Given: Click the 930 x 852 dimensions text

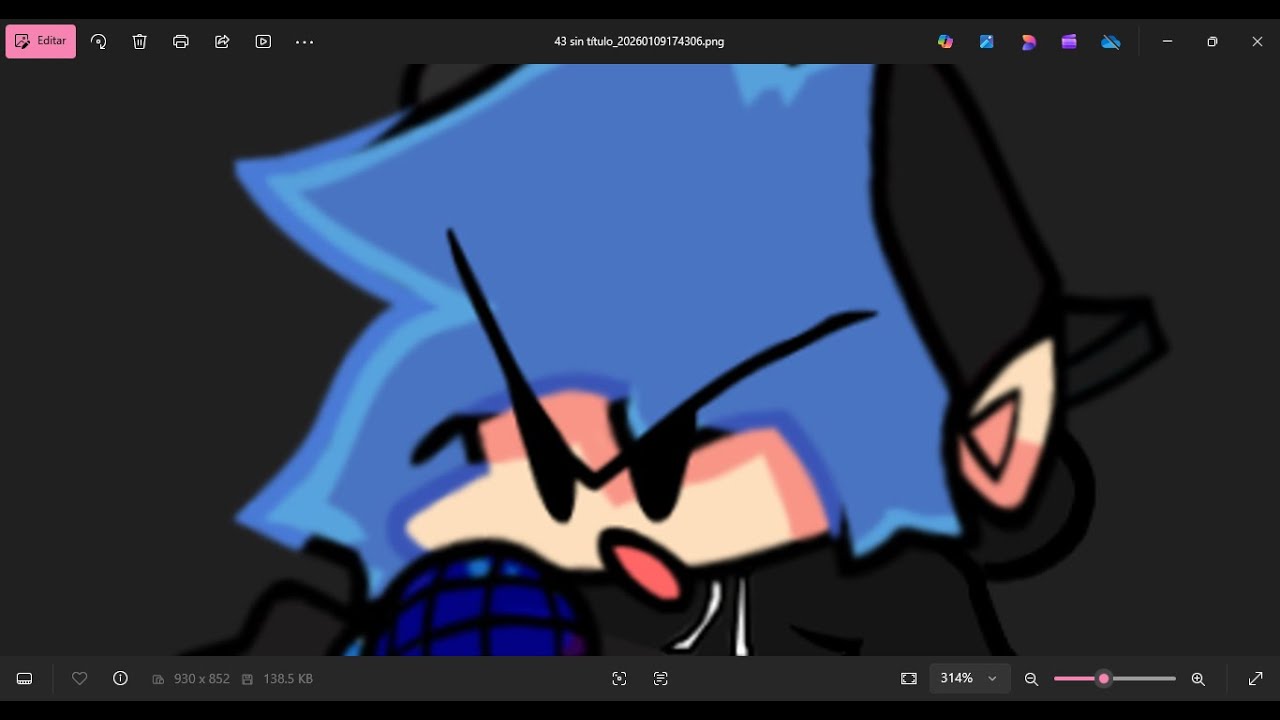Looking at the screenshot, I should (x=201, y=678).
